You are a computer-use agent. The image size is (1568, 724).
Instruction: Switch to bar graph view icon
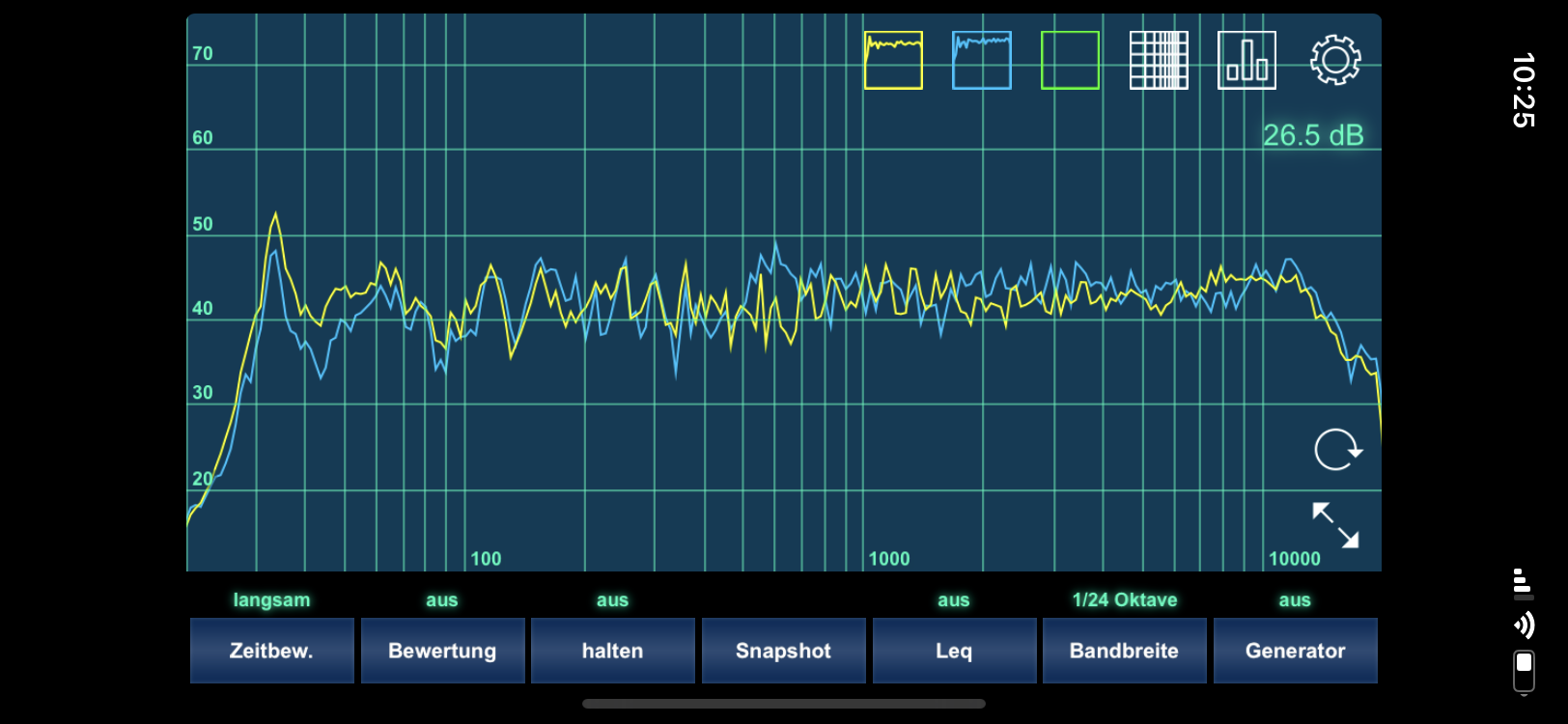(1246, 60)
